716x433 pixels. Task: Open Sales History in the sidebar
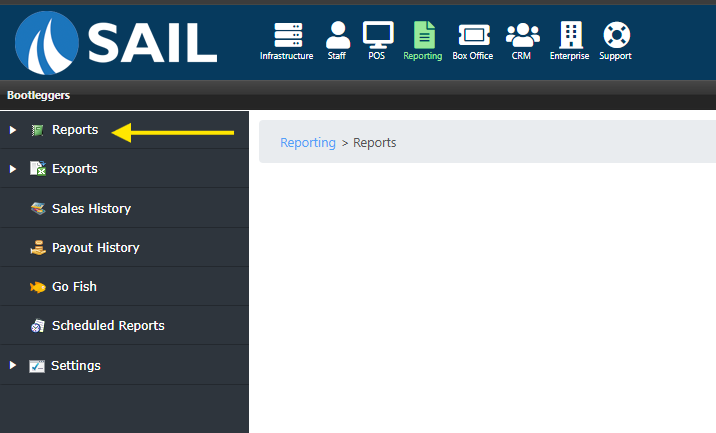tap(91, 209)
